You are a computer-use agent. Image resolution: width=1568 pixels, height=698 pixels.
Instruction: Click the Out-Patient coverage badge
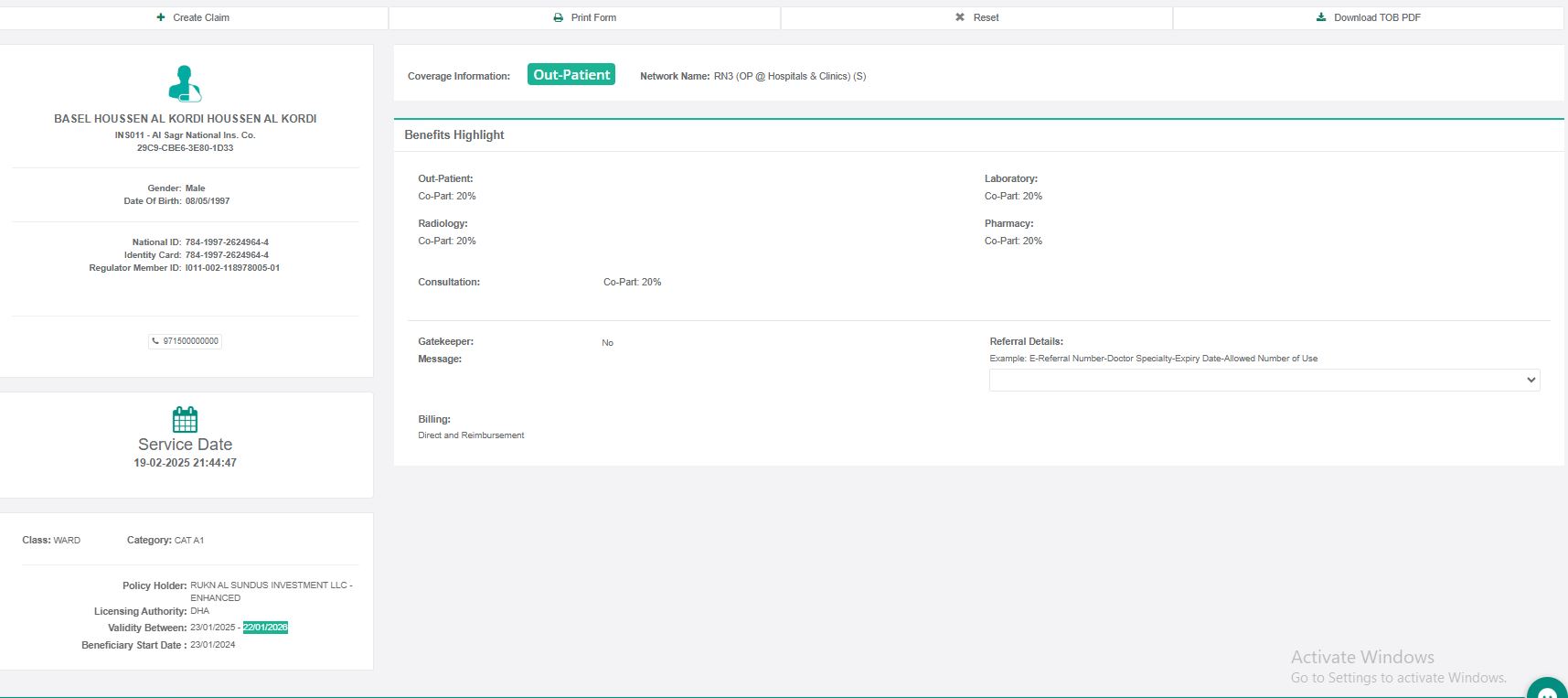(571, 75)
